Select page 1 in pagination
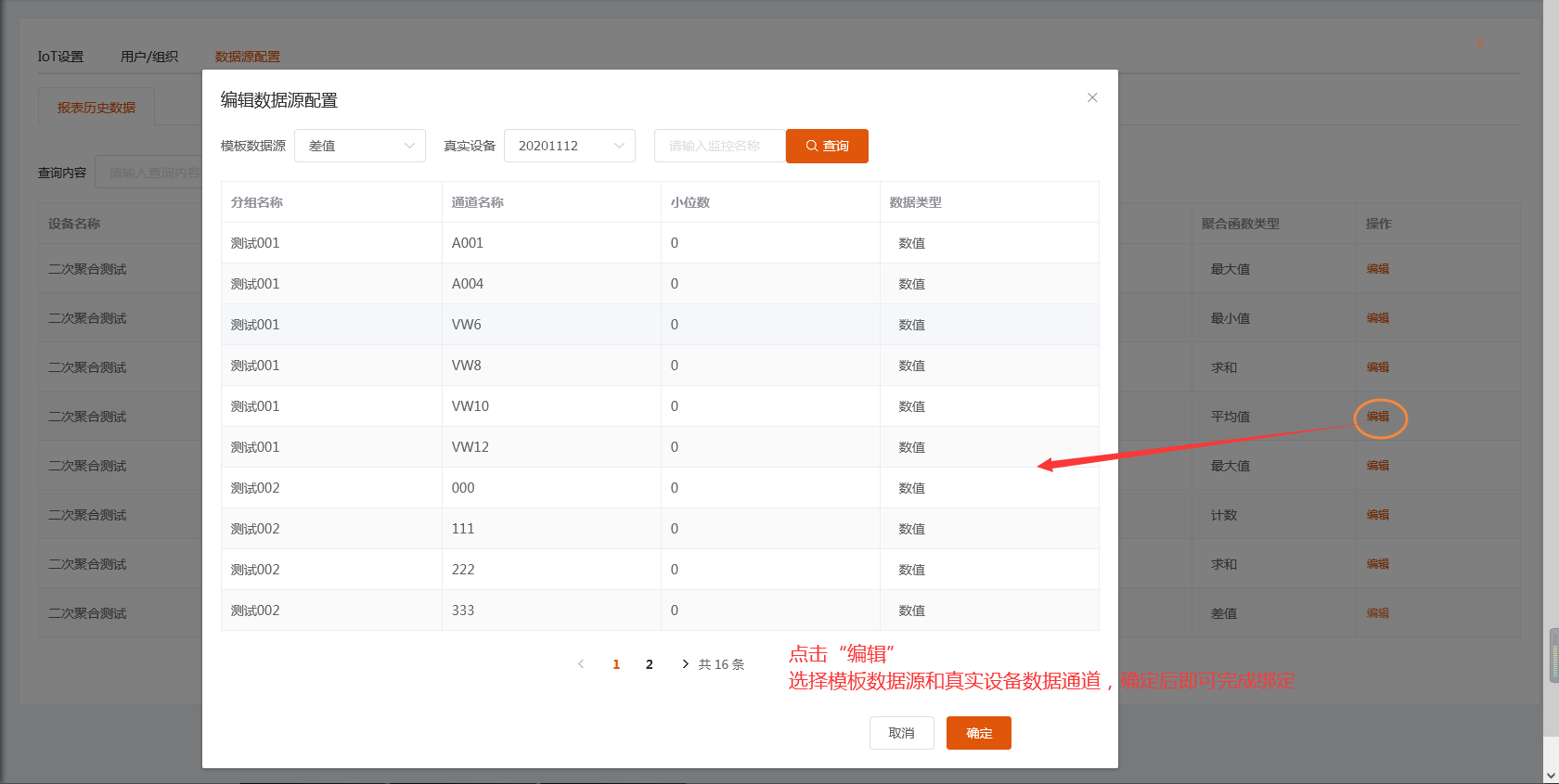 (616, 664)
